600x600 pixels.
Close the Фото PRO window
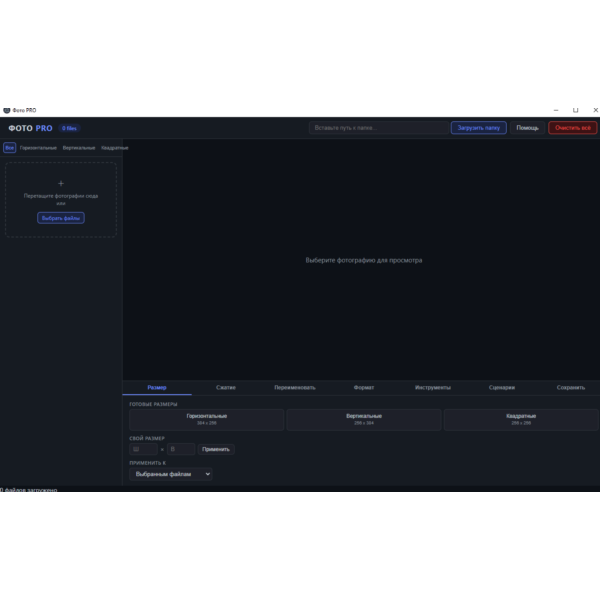point(595,110)
